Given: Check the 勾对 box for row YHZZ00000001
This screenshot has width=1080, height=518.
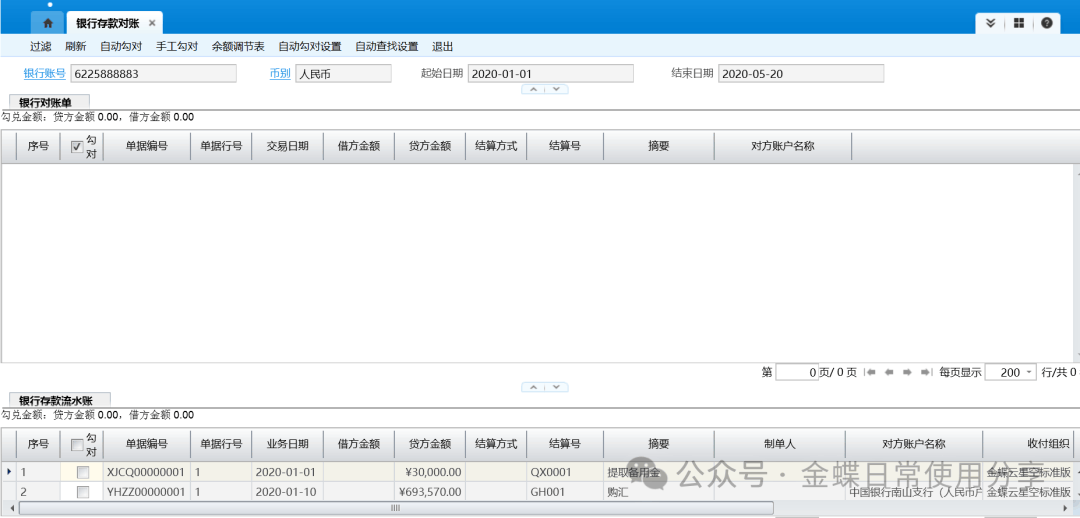Looking at the screenshot, I should point(83,492).
